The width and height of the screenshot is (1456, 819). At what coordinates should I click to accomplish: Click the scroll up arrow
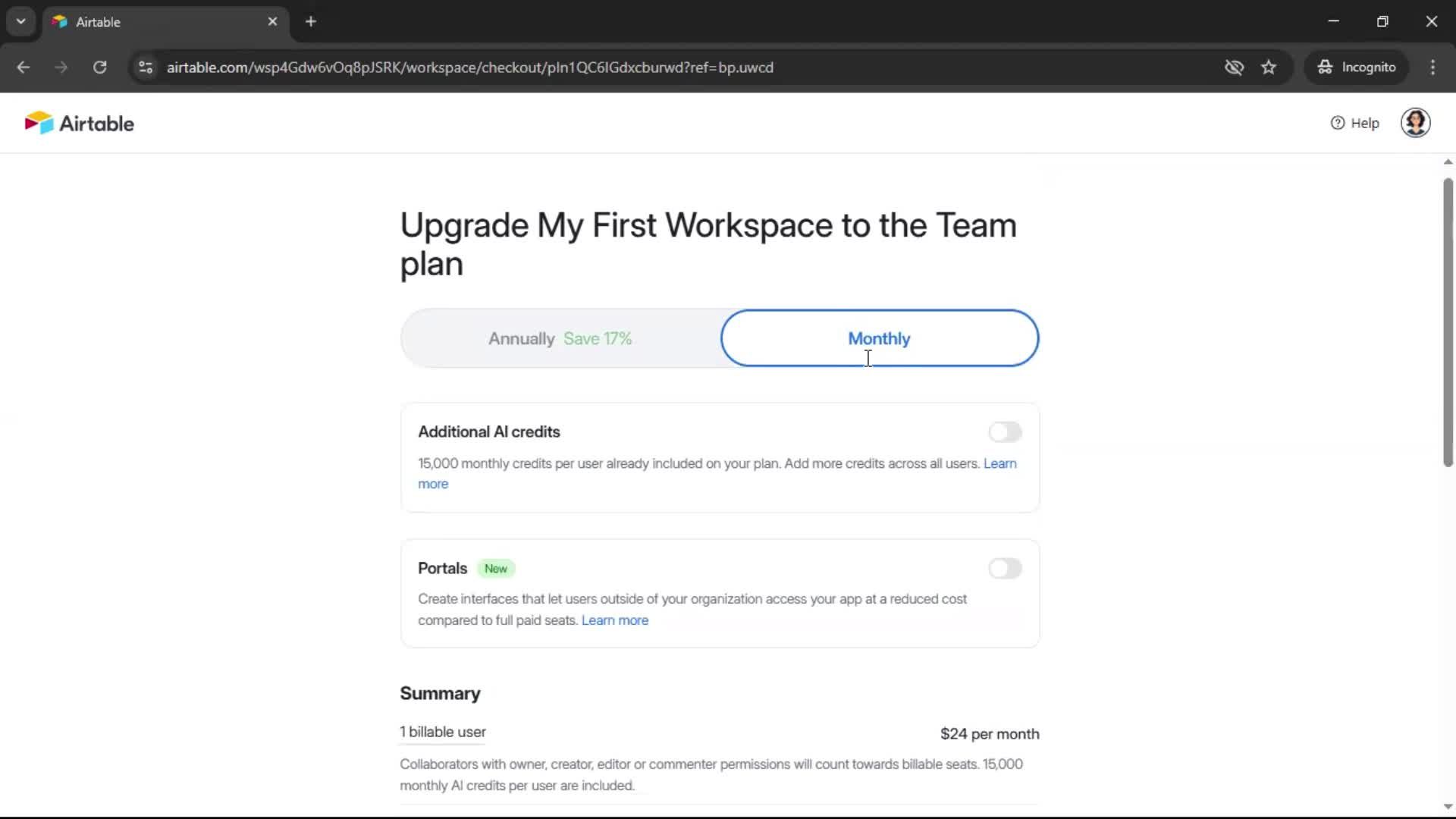tap(1448, 162)
